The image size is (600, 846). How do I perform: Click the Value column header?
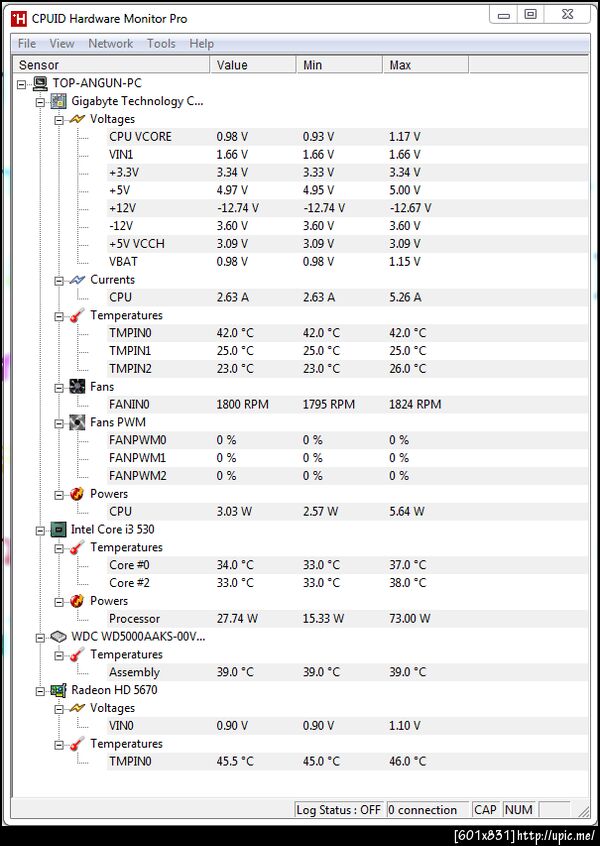pyautogui.click(x=253, y=65)
